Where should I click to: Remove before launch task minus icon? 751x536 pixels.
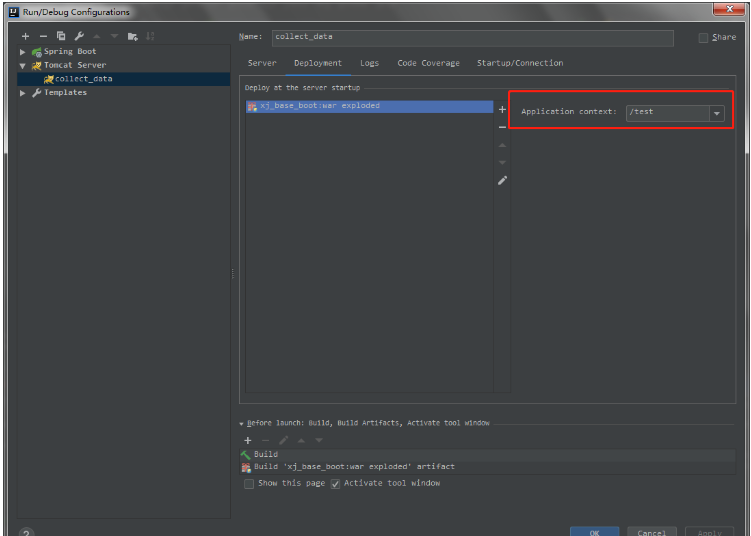pos(265,440)
